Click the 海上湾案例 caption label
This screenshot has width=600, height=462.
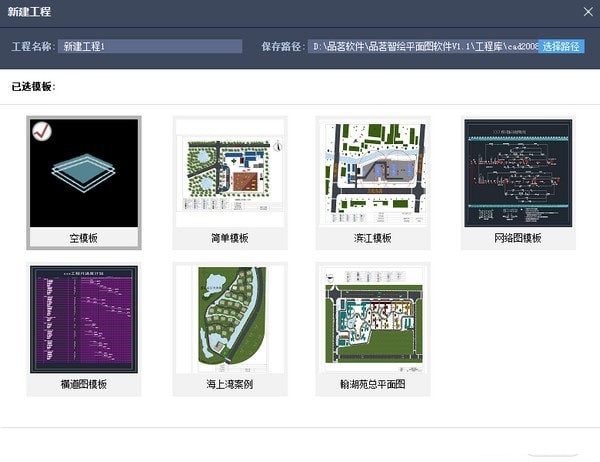[x=230, y=384]
